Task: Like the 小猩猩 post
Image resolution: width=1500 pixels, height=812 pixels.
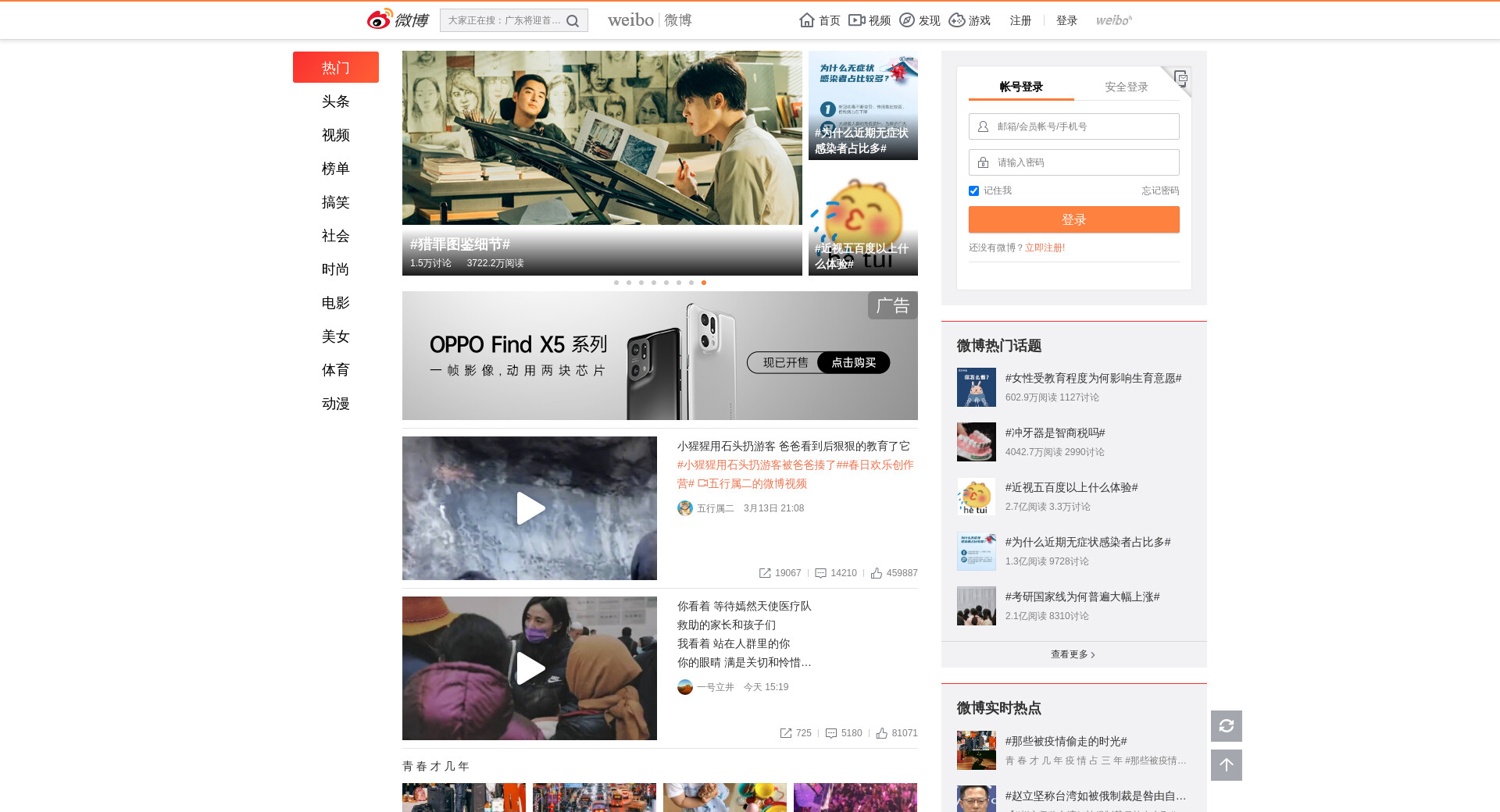Action: pos(877,573)
